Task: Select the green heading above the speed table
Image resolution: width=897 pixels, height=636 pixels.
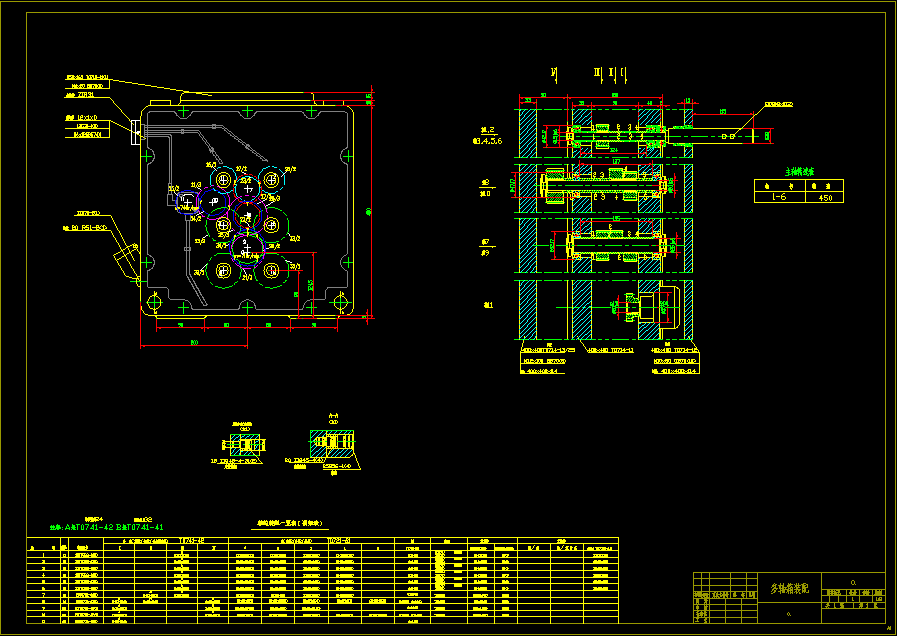Action: [799, 172]
